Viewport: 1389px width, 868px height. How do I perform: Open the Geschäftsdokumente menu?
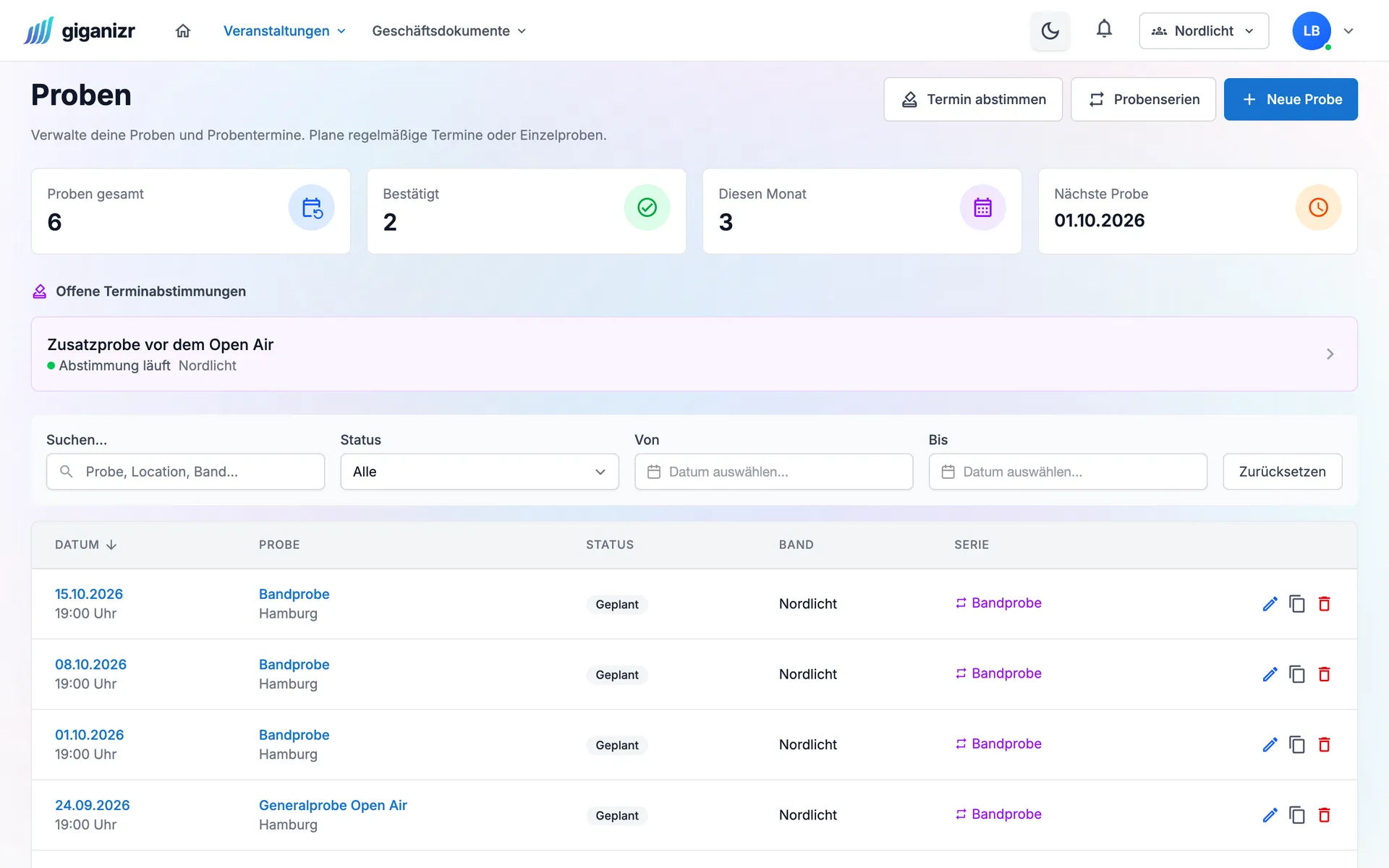[x=449, y=31]
